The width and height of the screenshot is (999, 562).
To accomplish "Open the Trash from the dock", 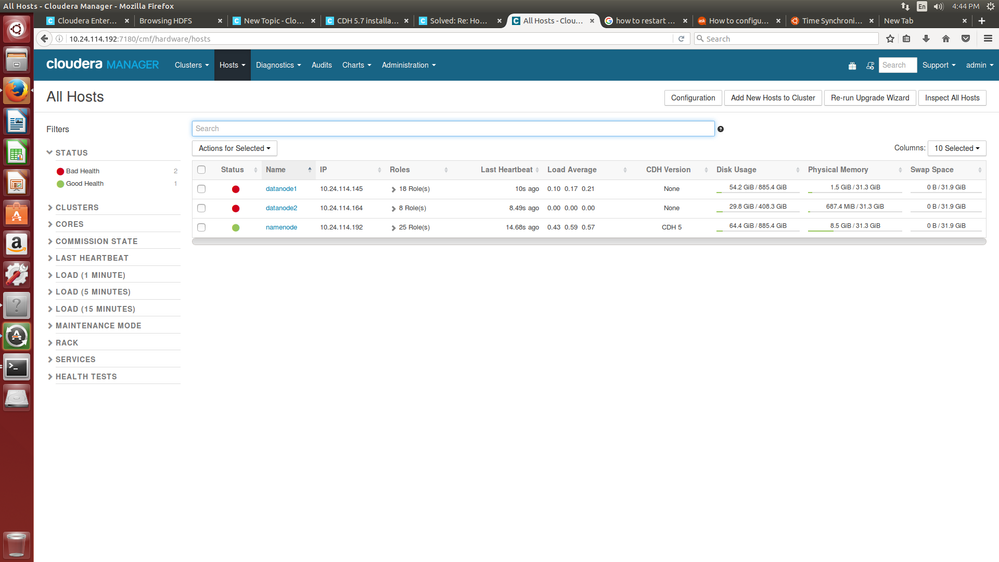I will point(17,544).
